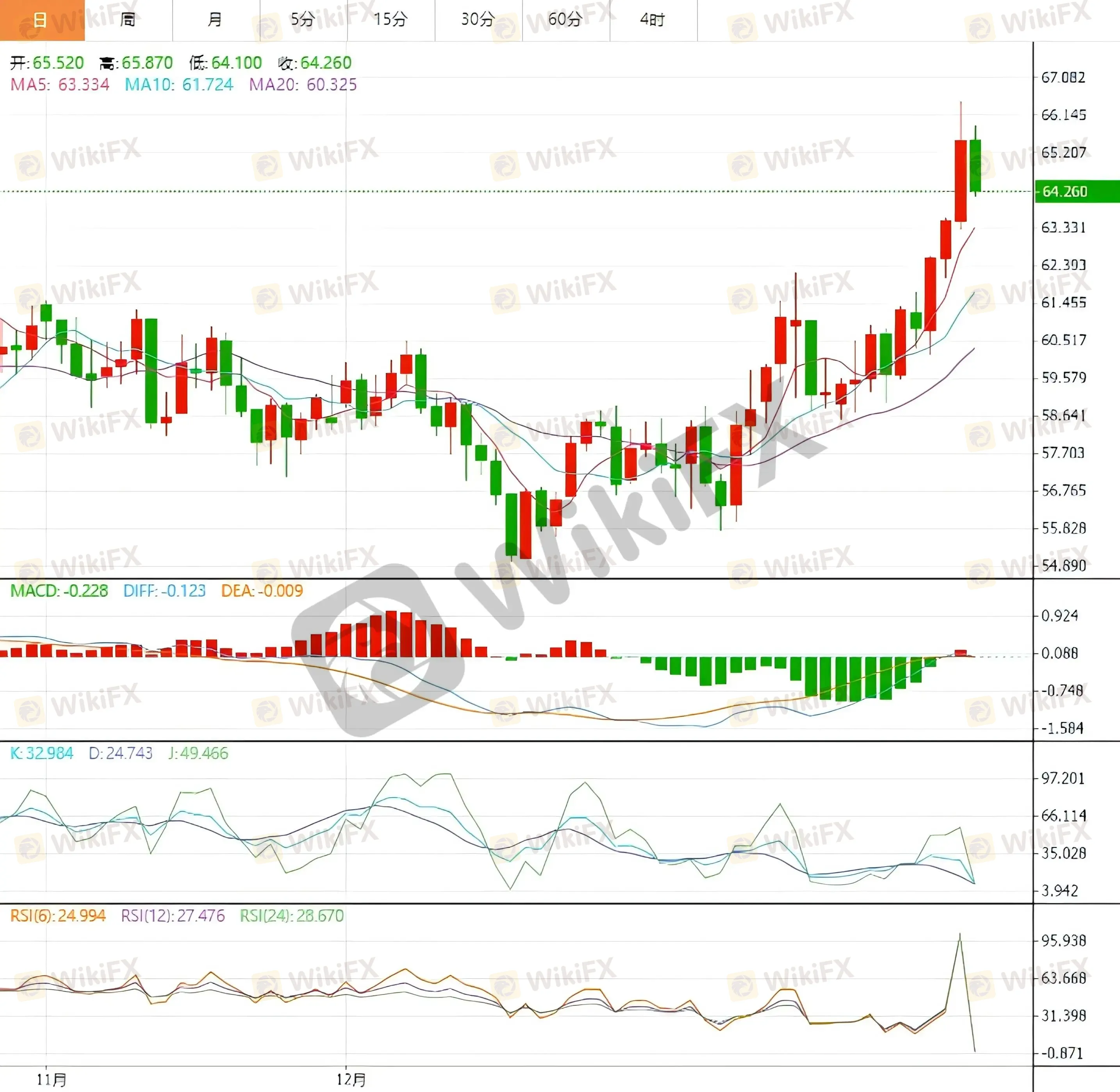The height and width of the screenshot is (1092, 1120).
Task: Click the MACD -0.228 indicator label
Action: pyautogui.click(x=59, y=591)
